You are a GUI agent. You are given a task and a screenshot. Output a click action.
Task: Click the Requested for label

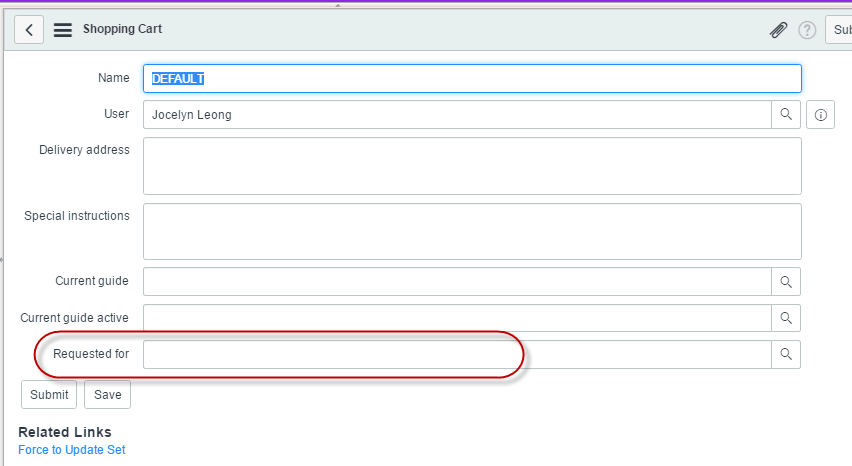(91, 354)
